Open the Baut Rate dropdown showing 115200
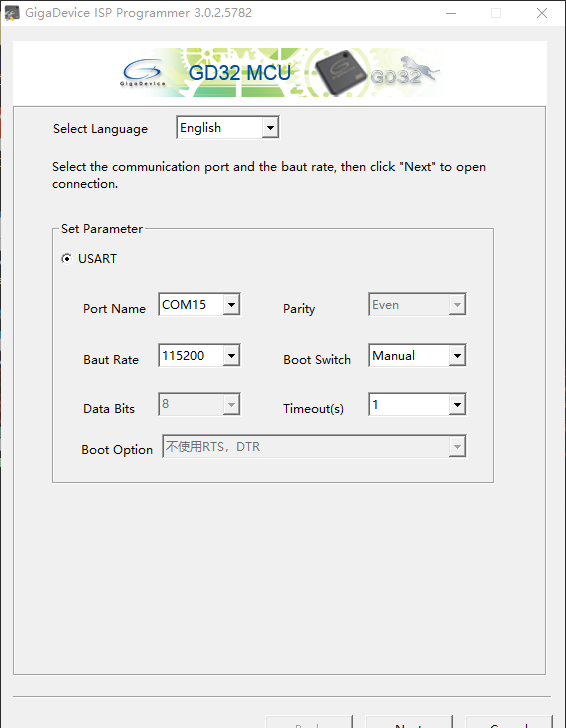This screenshot has width=566, height=728. (199, 356)
